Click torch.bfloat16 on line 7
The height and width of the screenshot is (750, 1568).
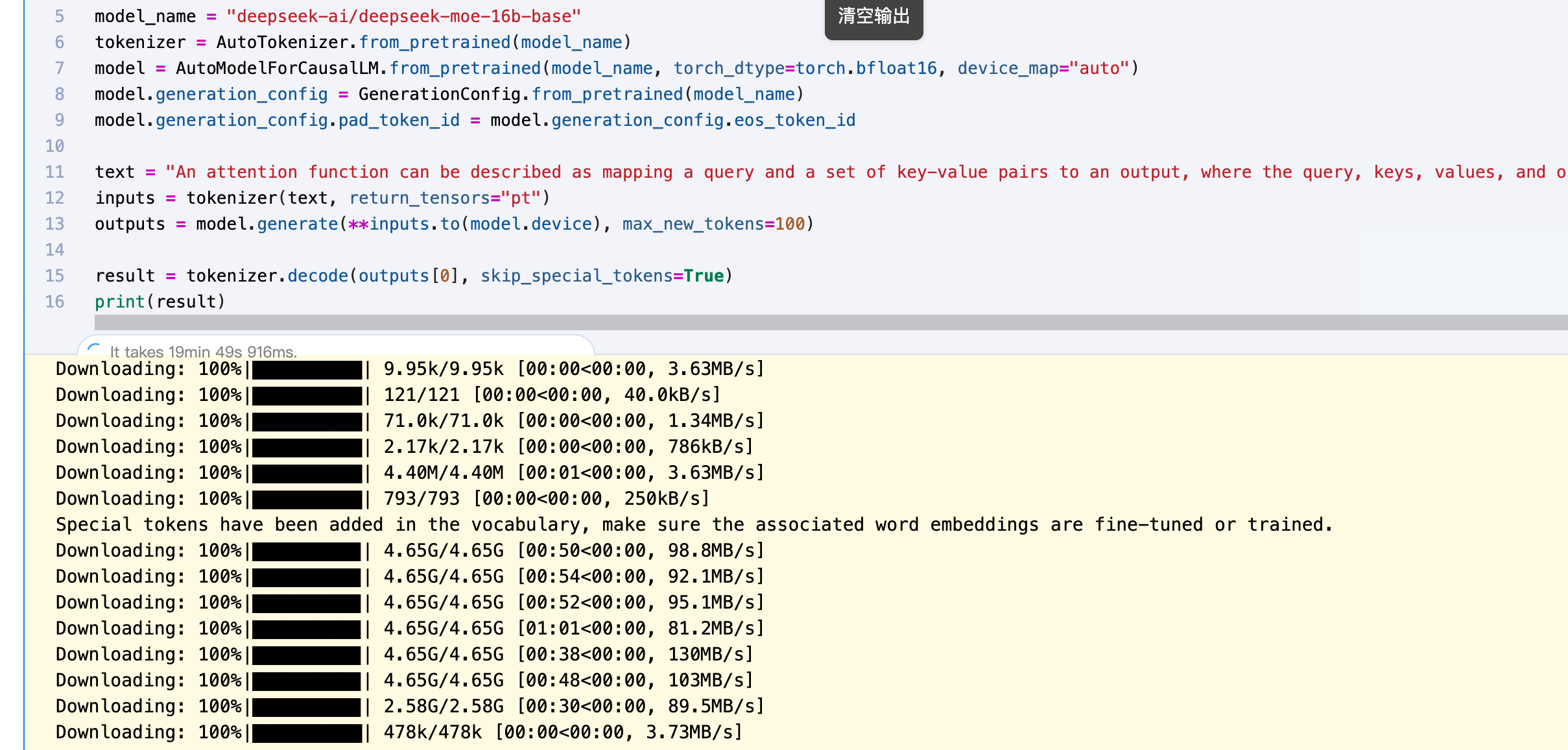click(866, 68)
